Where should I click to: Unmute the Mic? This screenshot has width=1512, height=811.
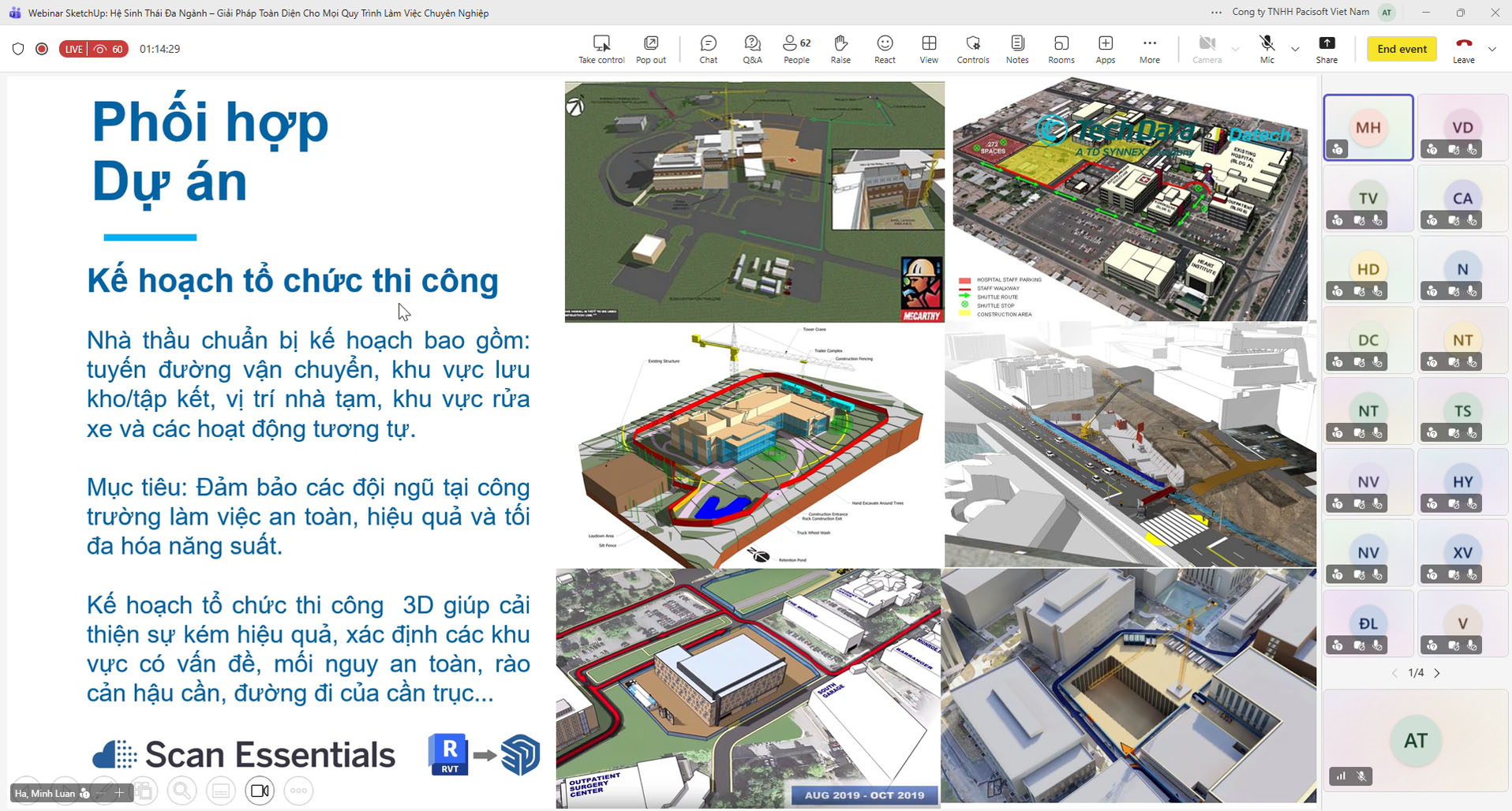coord(1267,49)
